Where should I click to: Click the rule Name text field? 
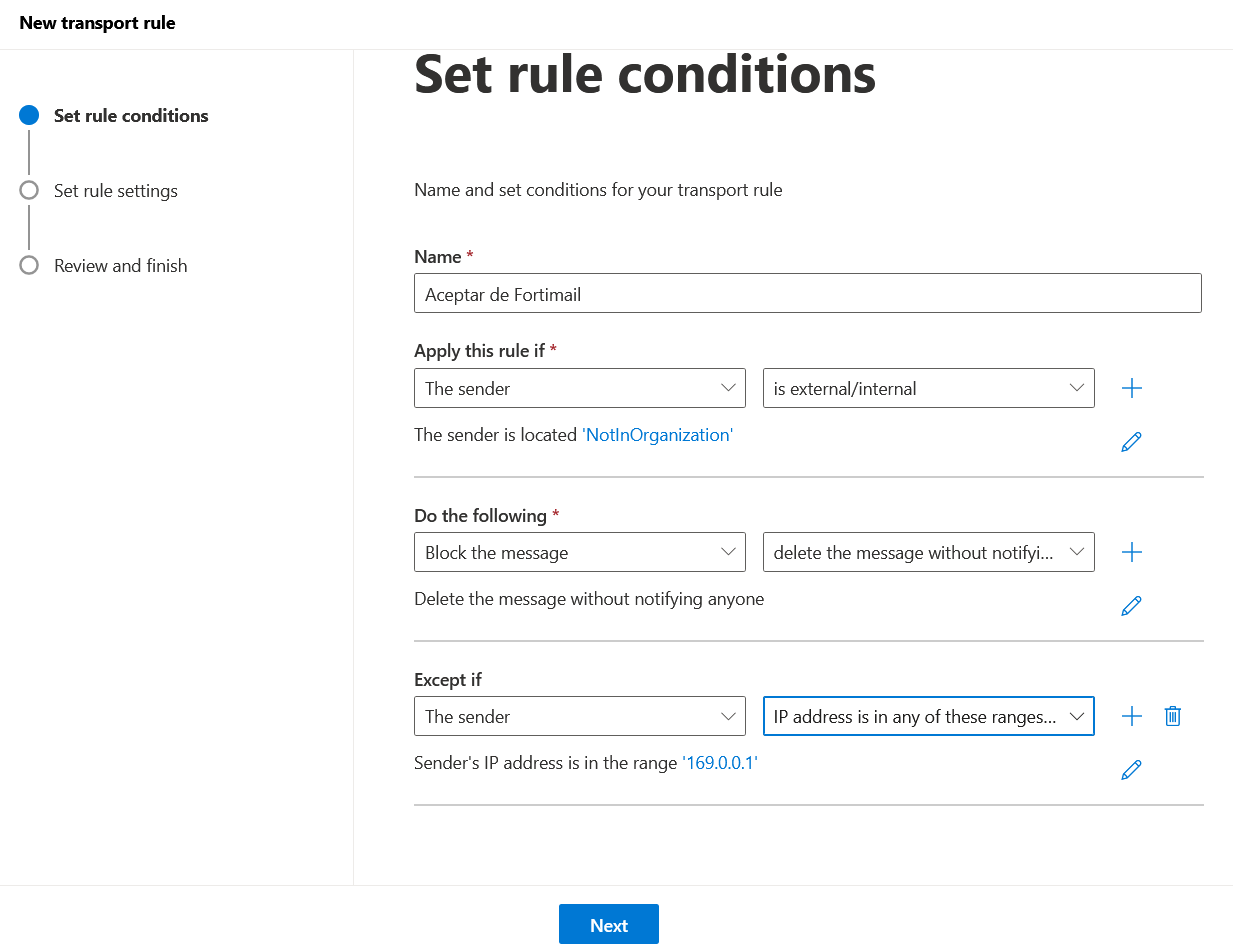point(807,294)
